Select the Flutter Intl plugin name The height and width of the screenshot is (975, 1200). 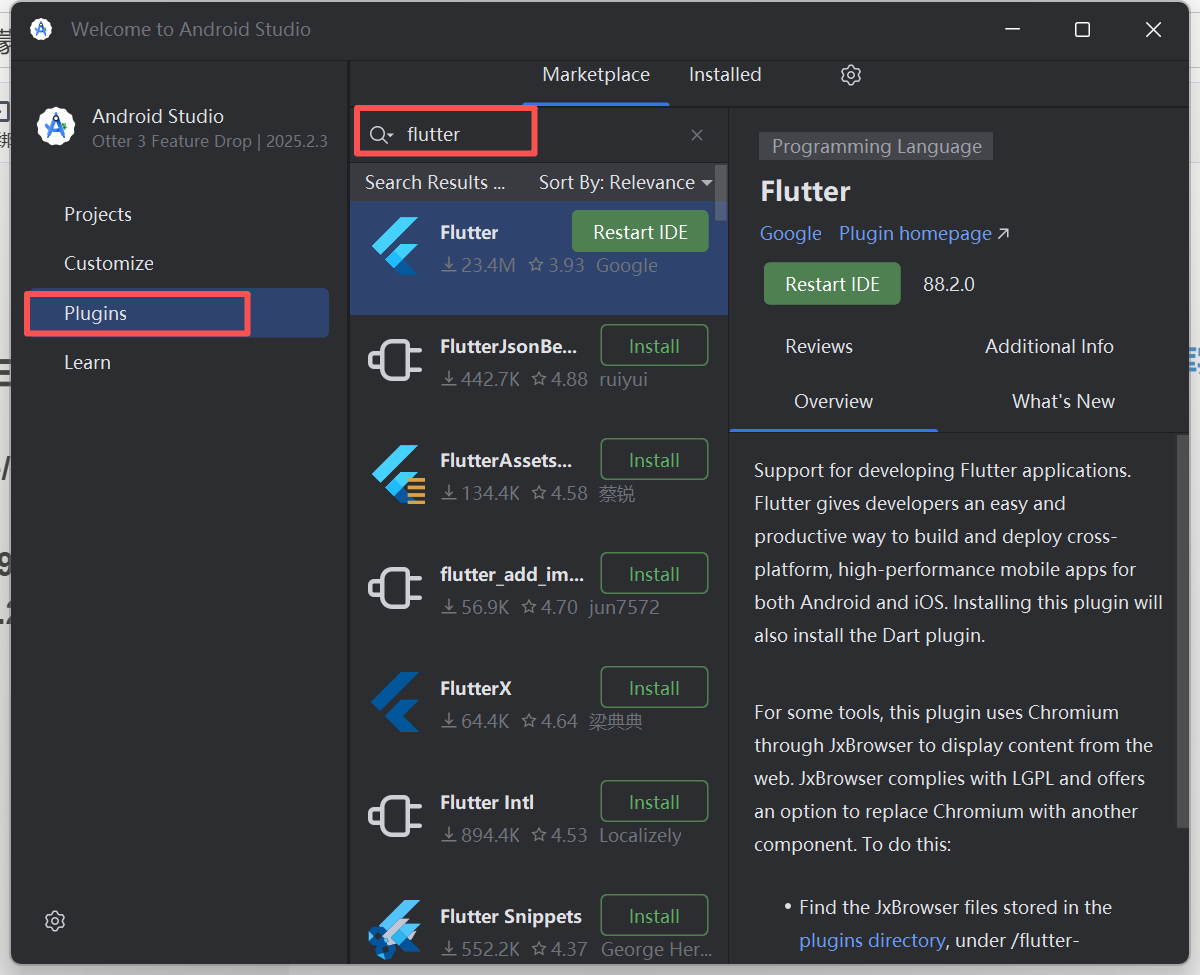(x=487, y=802)
